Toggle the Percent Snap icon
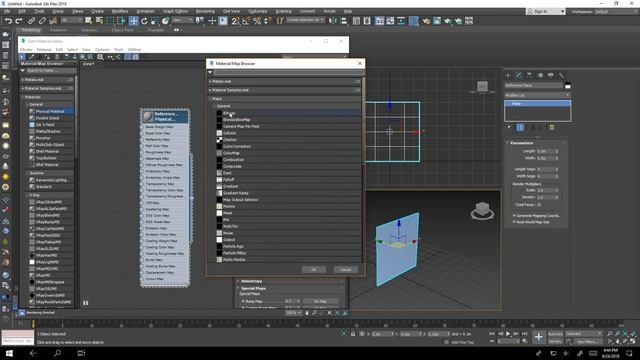Screen dimensions: 640x360 [257, 21]
